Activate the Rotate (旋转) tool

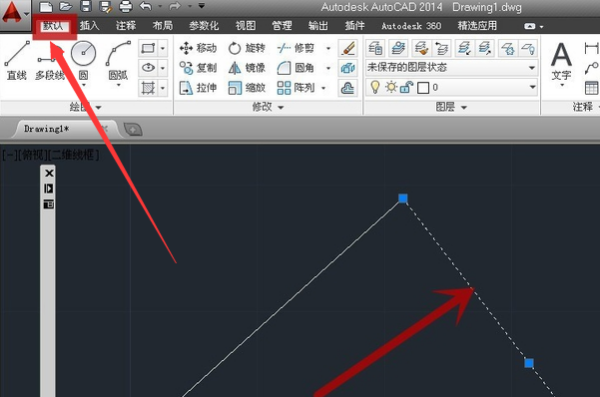point(246,48)
